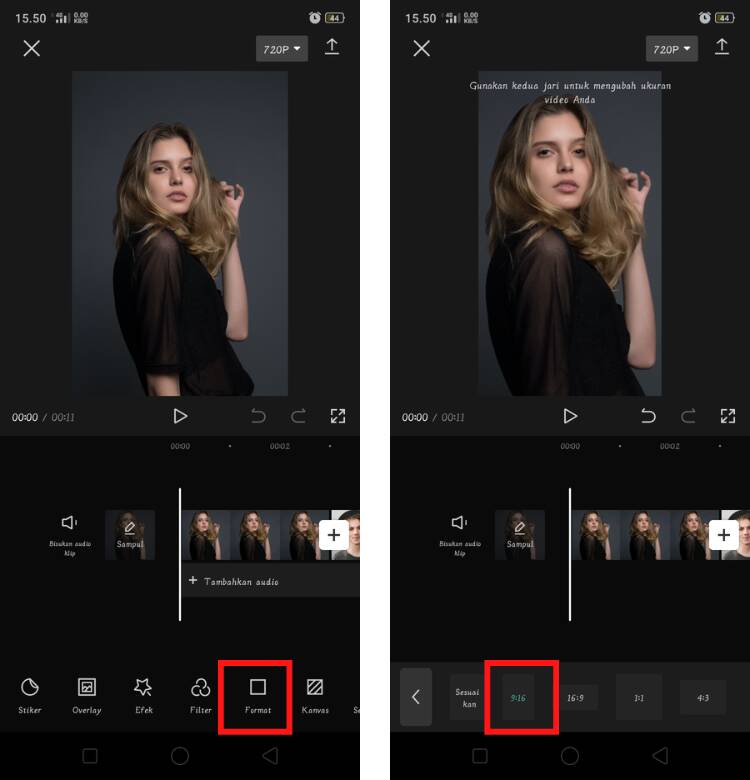Tap Tambahkan audio track
Screen dimensions: 750x780
click(270, 581)
